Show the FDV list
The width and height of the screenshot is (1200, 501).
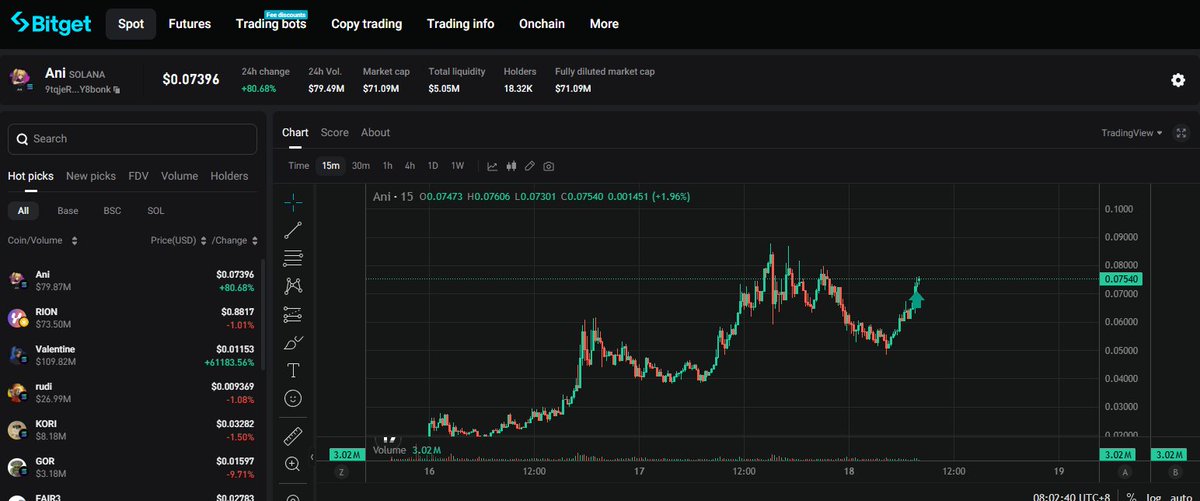138,176
